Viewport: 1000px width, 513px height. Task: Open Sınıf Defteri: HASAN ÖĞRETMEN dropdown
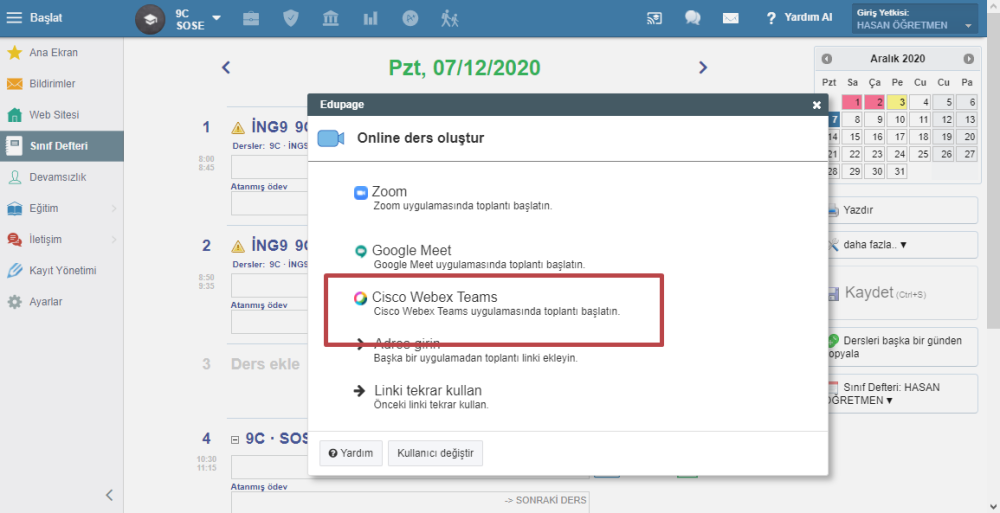pyautogui.click(x=902, y=394)
